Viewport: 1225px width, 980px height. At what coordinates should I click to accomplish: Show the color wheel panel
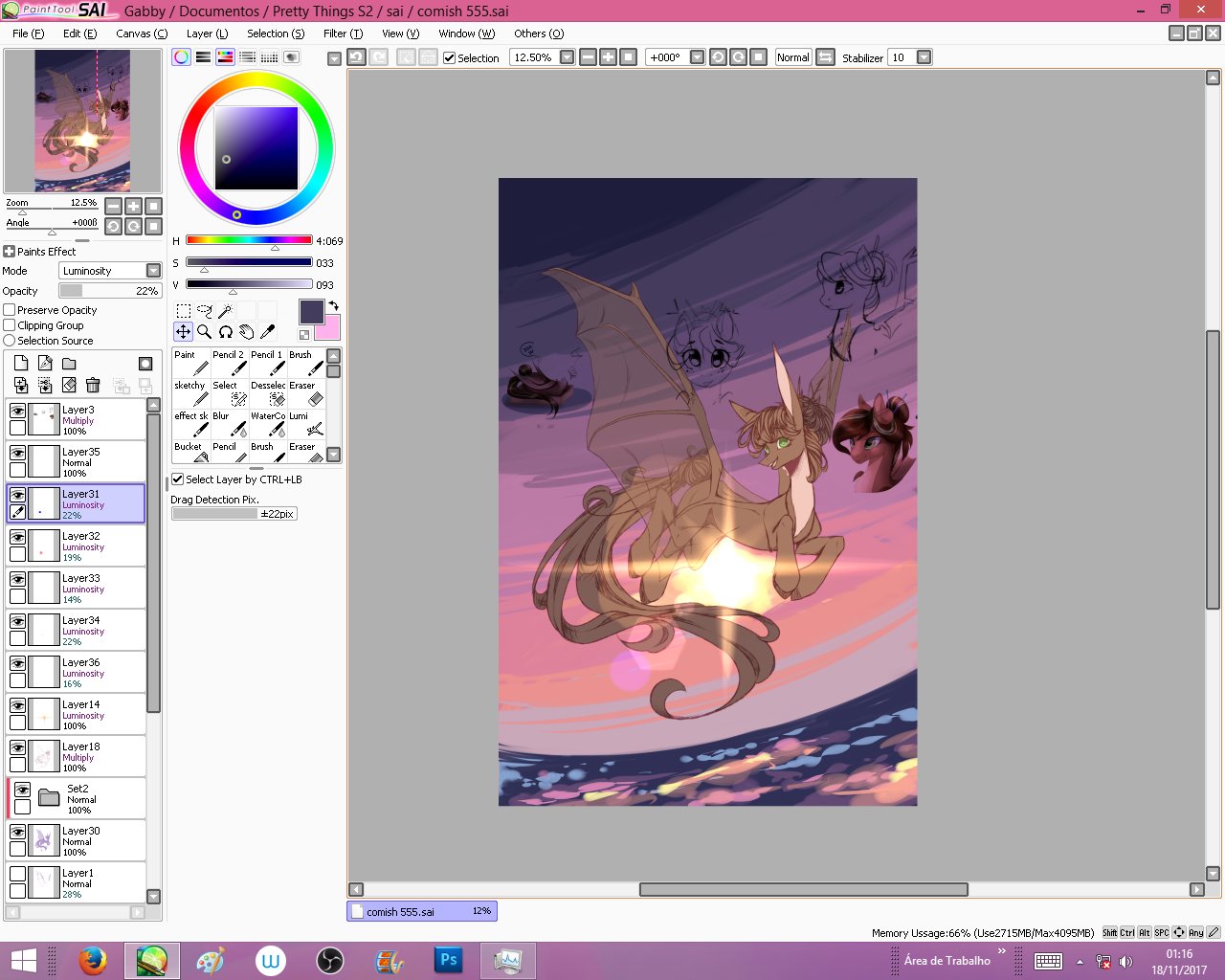181,57
